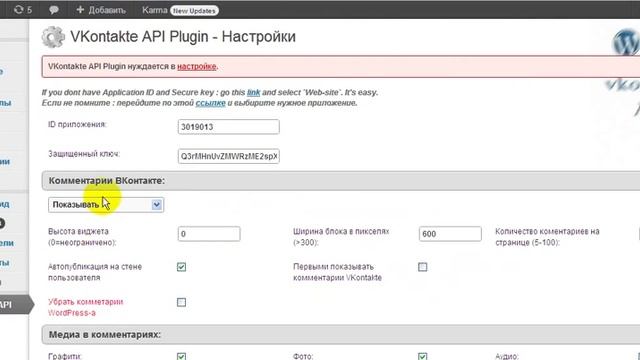Follow the 'link' to create an application
The width and height of the screenshot is (640, 360).
(253, 92)
